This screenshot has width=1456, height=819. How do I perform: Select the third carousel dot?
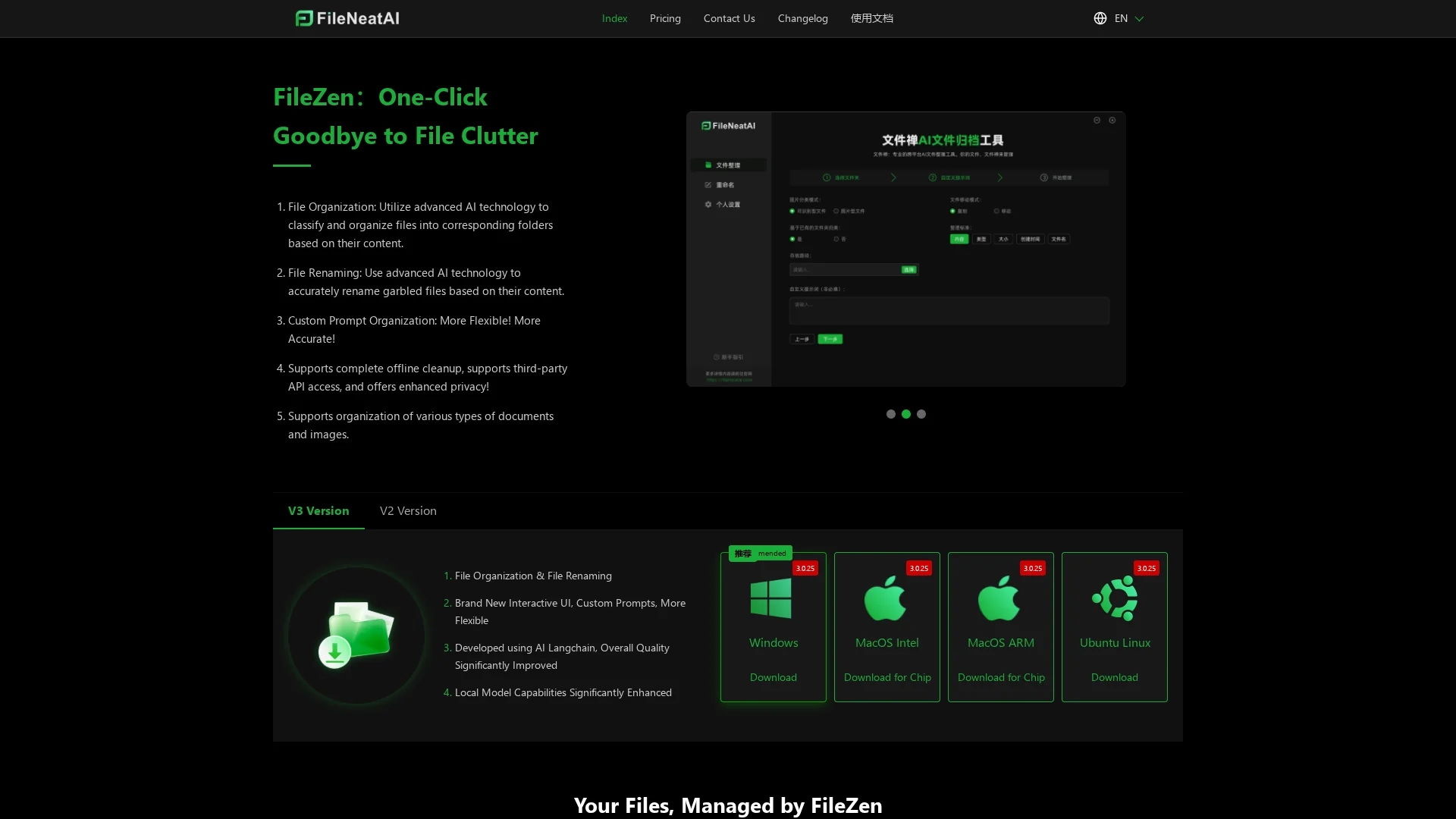pos(921,414)
